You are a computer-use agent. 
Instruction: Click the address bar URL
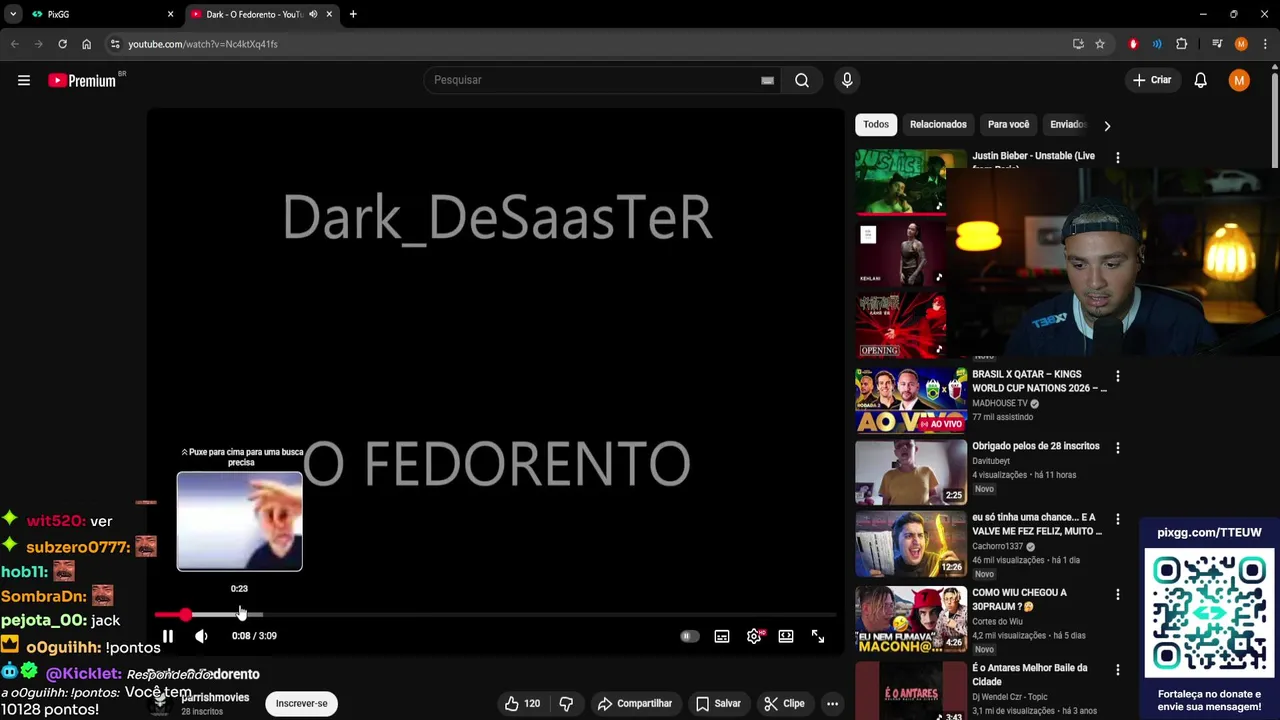point(203,44)
